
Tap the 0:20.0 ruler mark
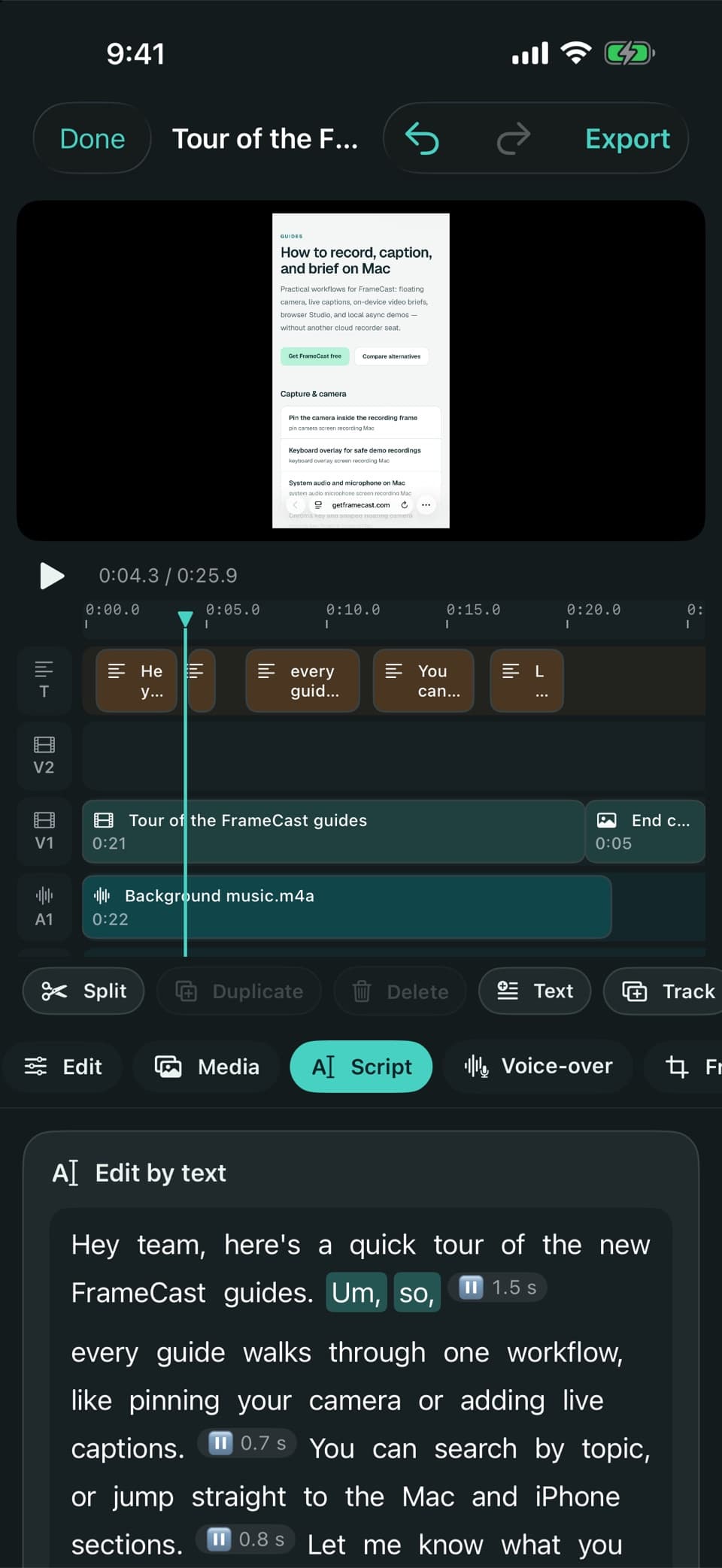coord(593,610)
